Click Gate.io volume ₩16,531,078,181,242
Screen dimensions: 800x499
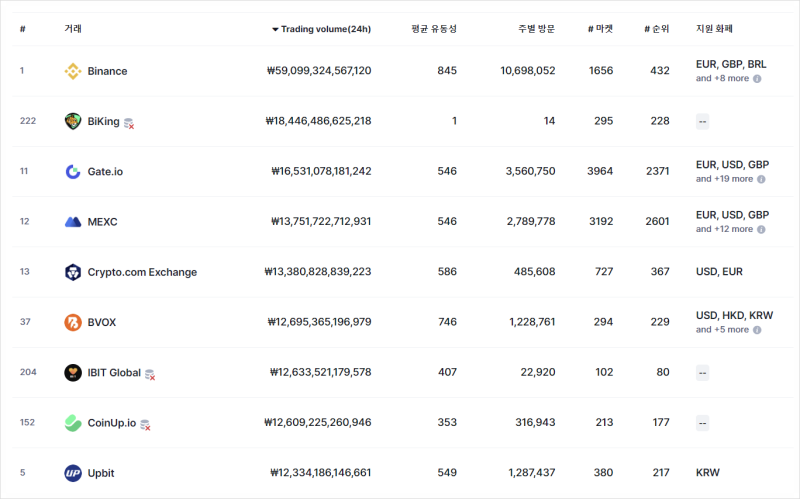click(321, 171)
